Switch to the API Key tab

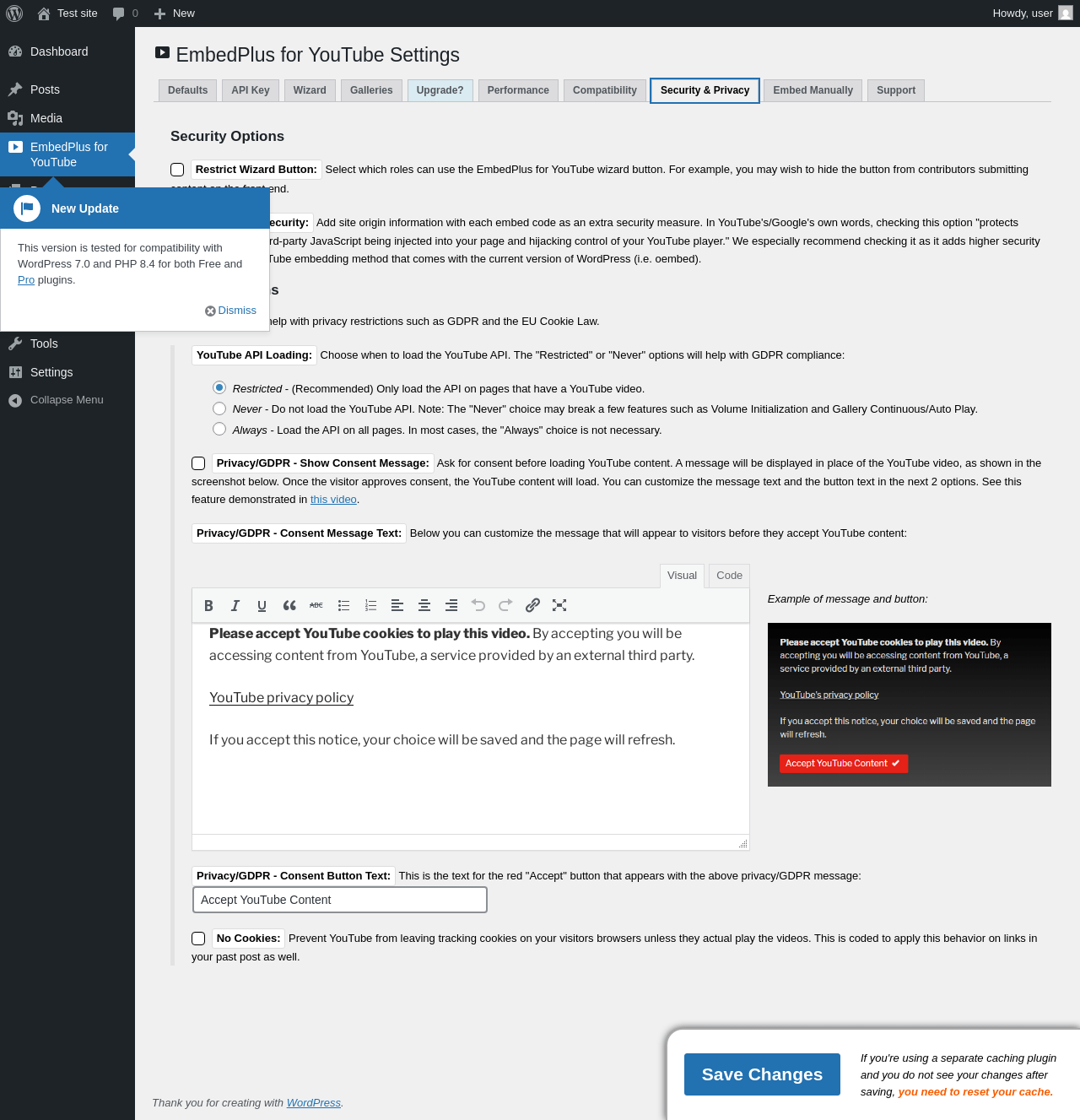[251, 90]
